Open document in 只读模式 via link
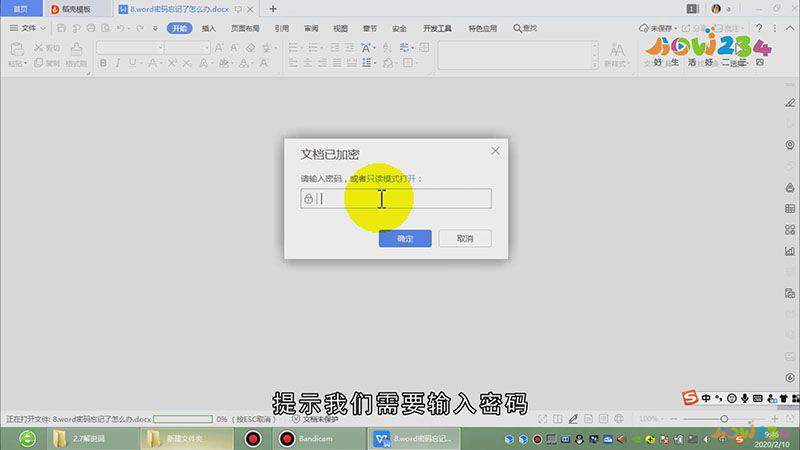Viewport: 800px width, 450px height. [391, 179]
